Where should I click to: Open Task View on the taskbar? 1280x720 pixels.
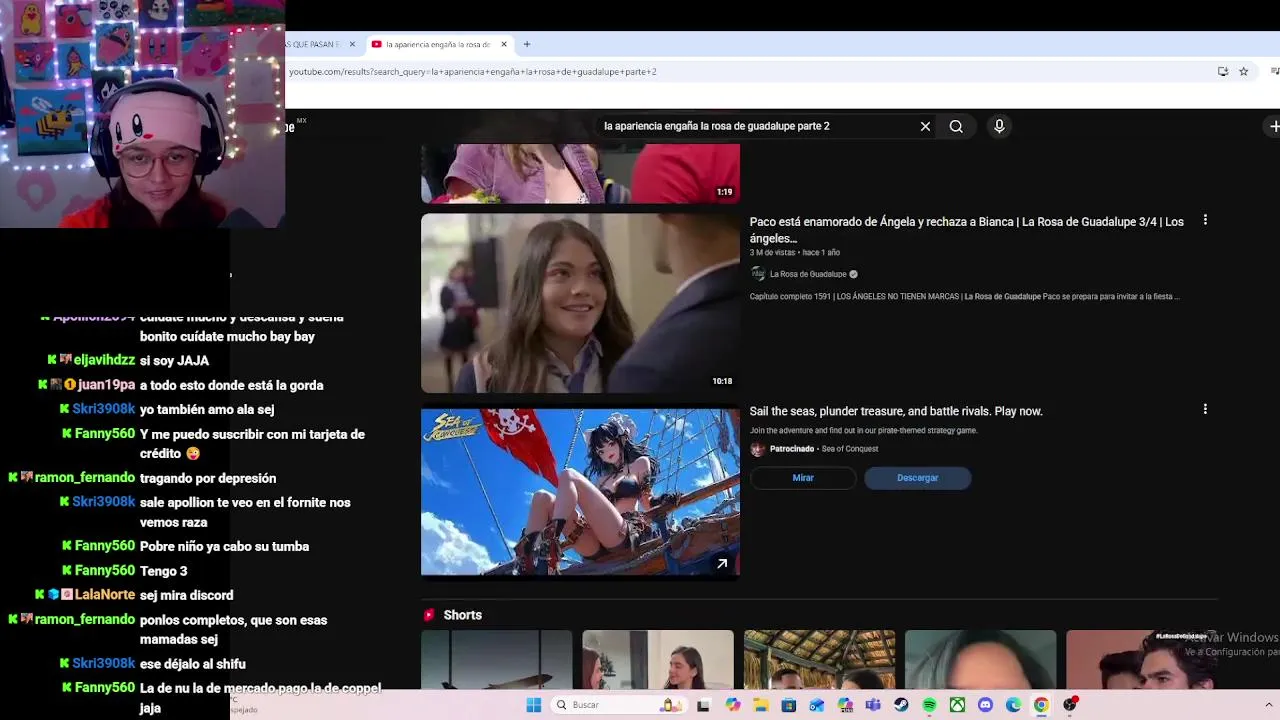coord(703,705)
